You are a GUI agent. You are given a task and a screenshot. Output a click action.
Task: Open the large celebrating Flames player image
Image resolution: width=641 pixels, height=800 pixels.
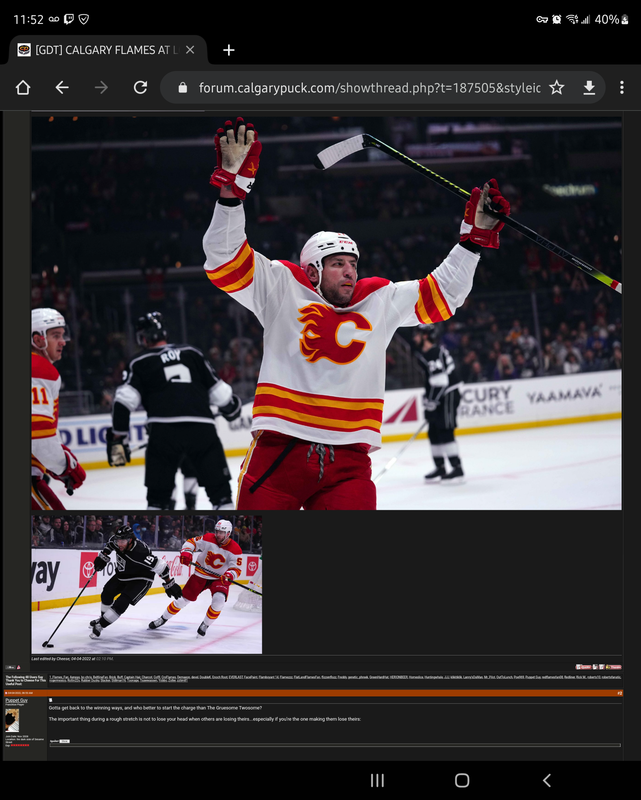click(327, 313)
